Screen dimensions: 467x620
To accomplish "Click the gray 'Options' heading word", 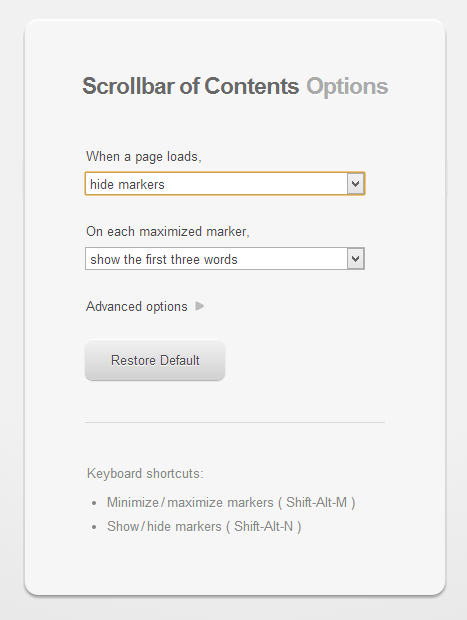I will pos(347,87).
